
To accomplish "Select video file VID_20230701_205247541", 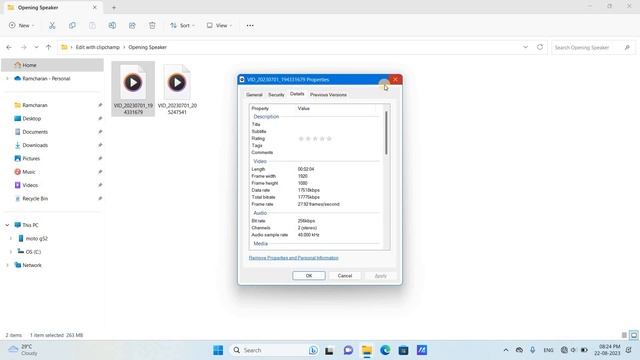I will pos(177,89).
